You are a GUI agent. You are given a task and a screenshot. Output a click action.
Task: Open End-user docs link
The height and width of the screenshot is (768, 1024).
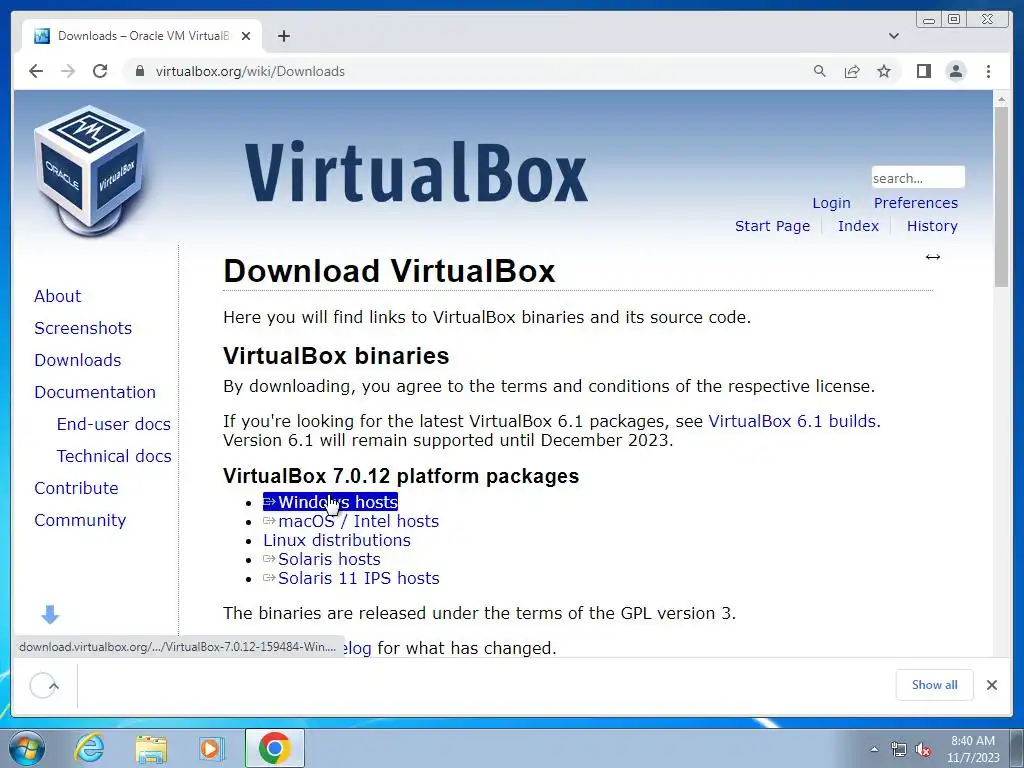pos(114,424)
